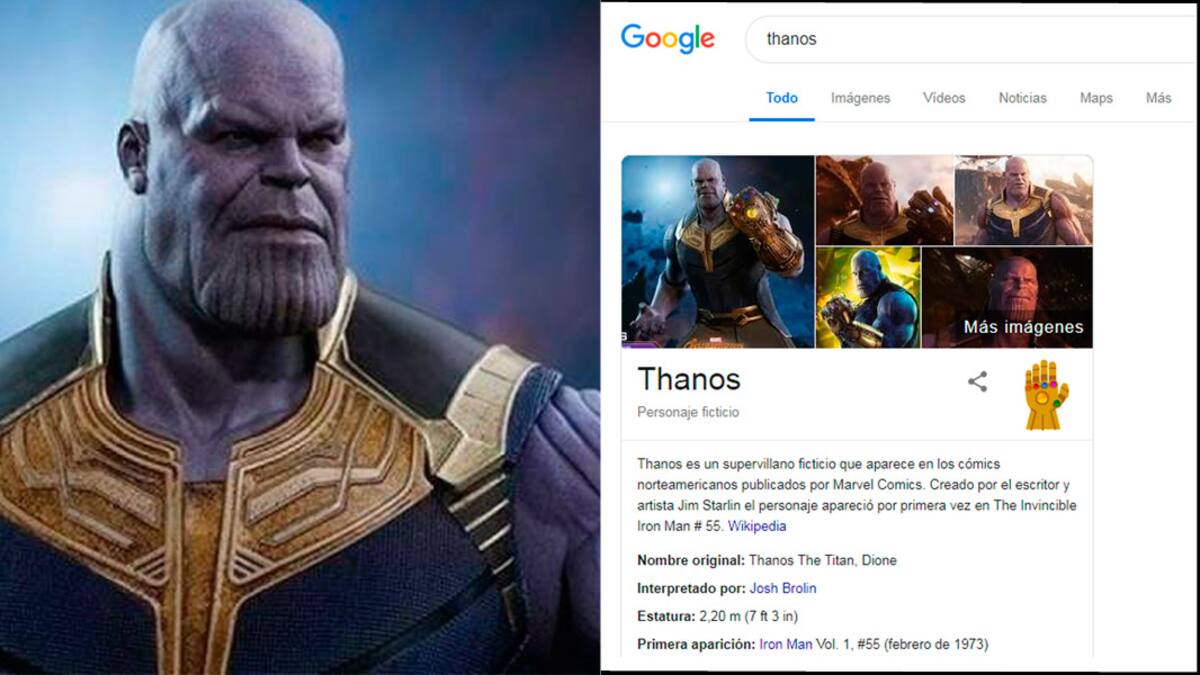This screenshot has height=675, width=1200.
Task: Select the Maps tab
Action: pos(1096,98)
